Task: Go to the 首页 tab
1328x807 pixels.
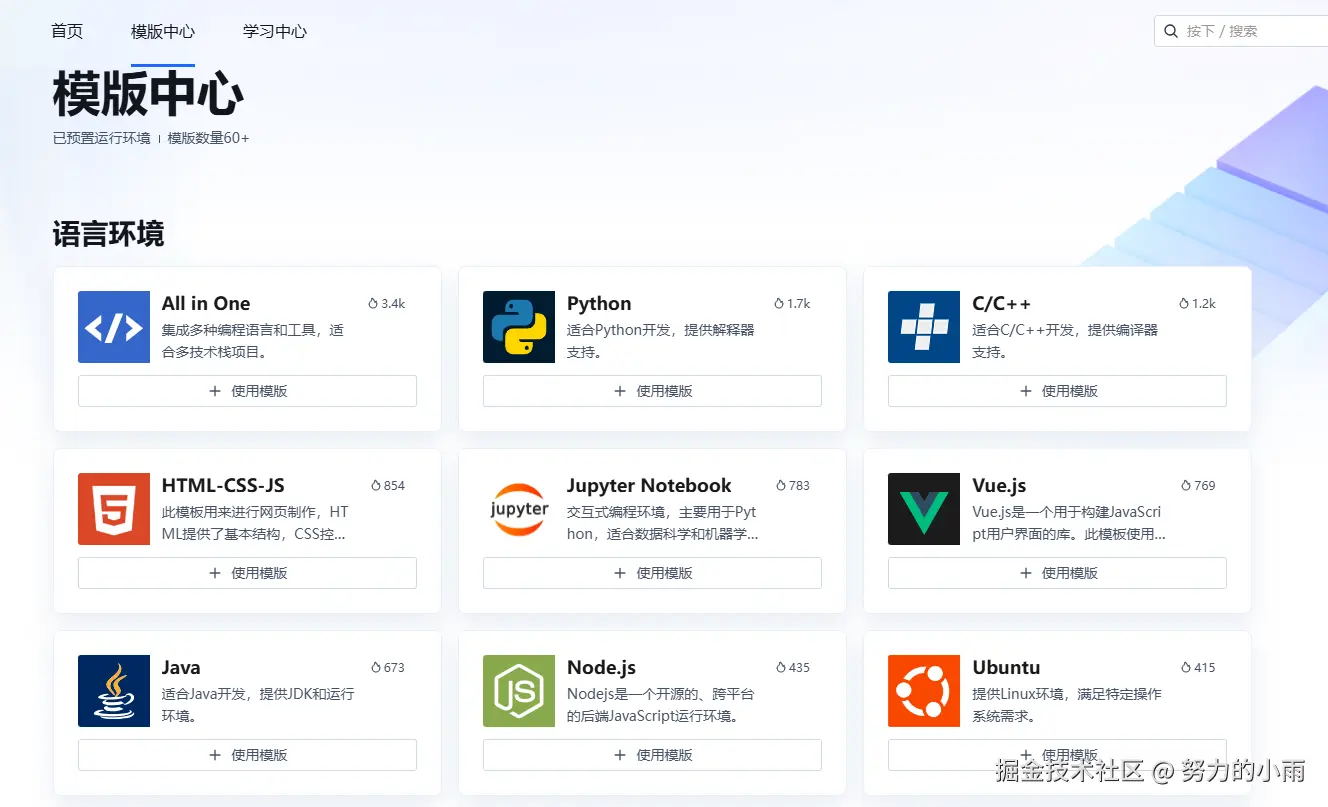Action: click(67, 31)
